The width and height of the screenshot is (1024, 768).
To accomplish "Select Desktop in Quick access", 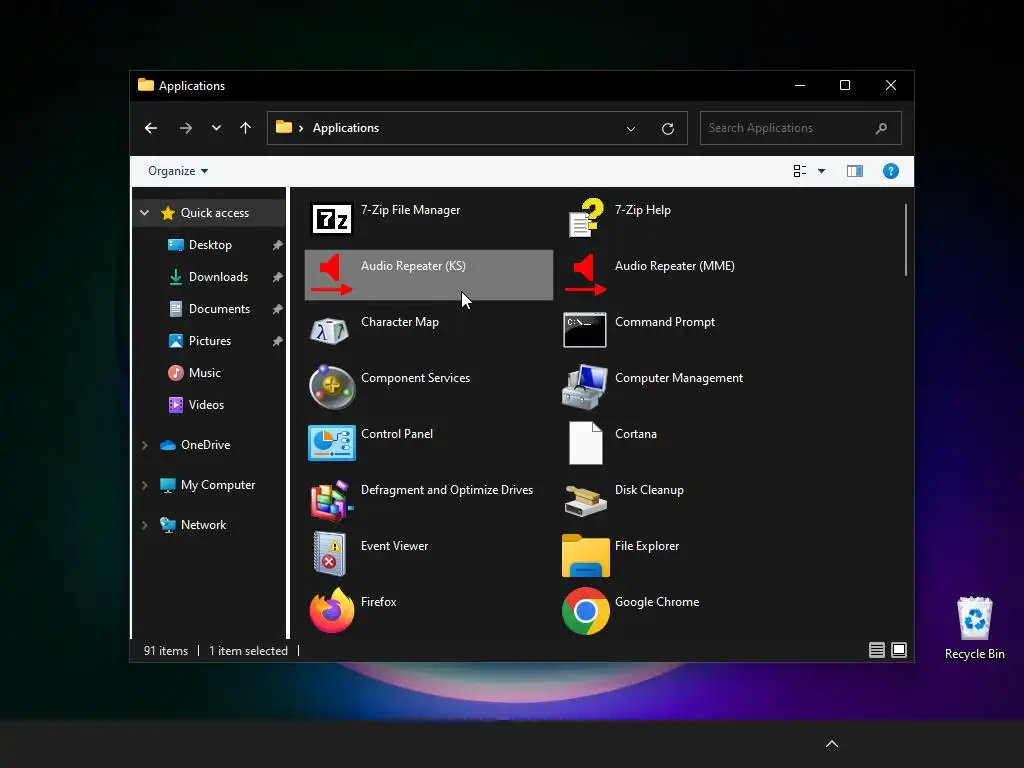I will click(209, 245).
